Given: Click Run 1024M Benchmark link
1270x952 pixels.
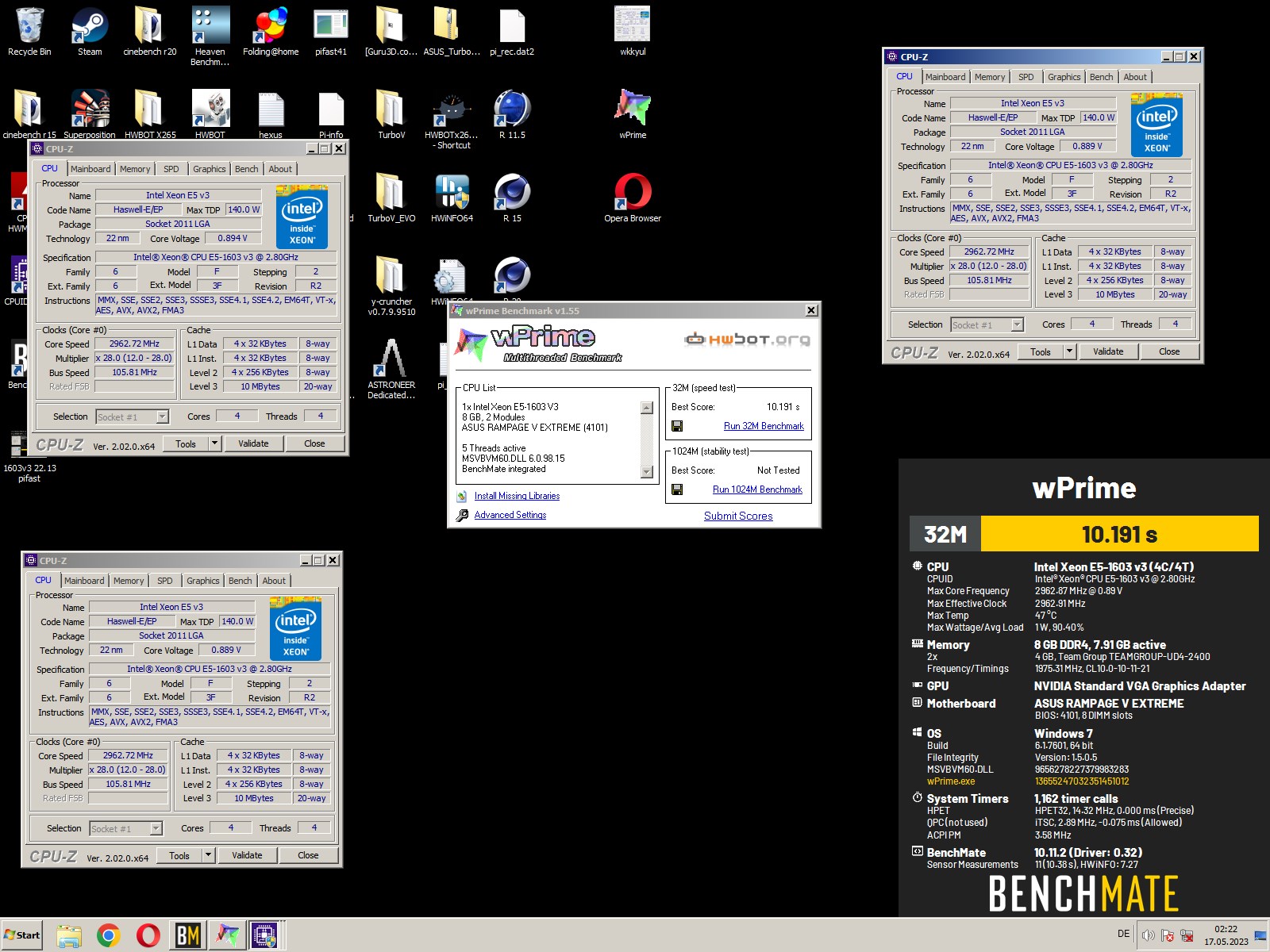Looking at the screenshot, I should click(x=757, y=489).
